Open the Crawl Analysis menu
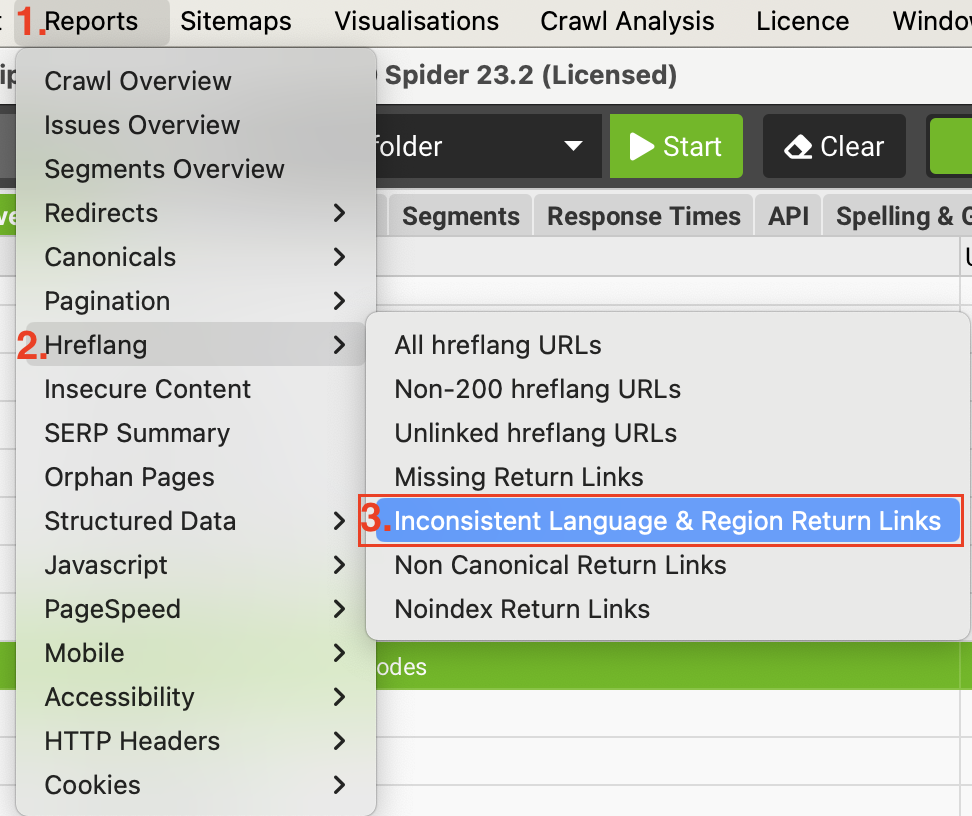 click(x=627, y=21)
